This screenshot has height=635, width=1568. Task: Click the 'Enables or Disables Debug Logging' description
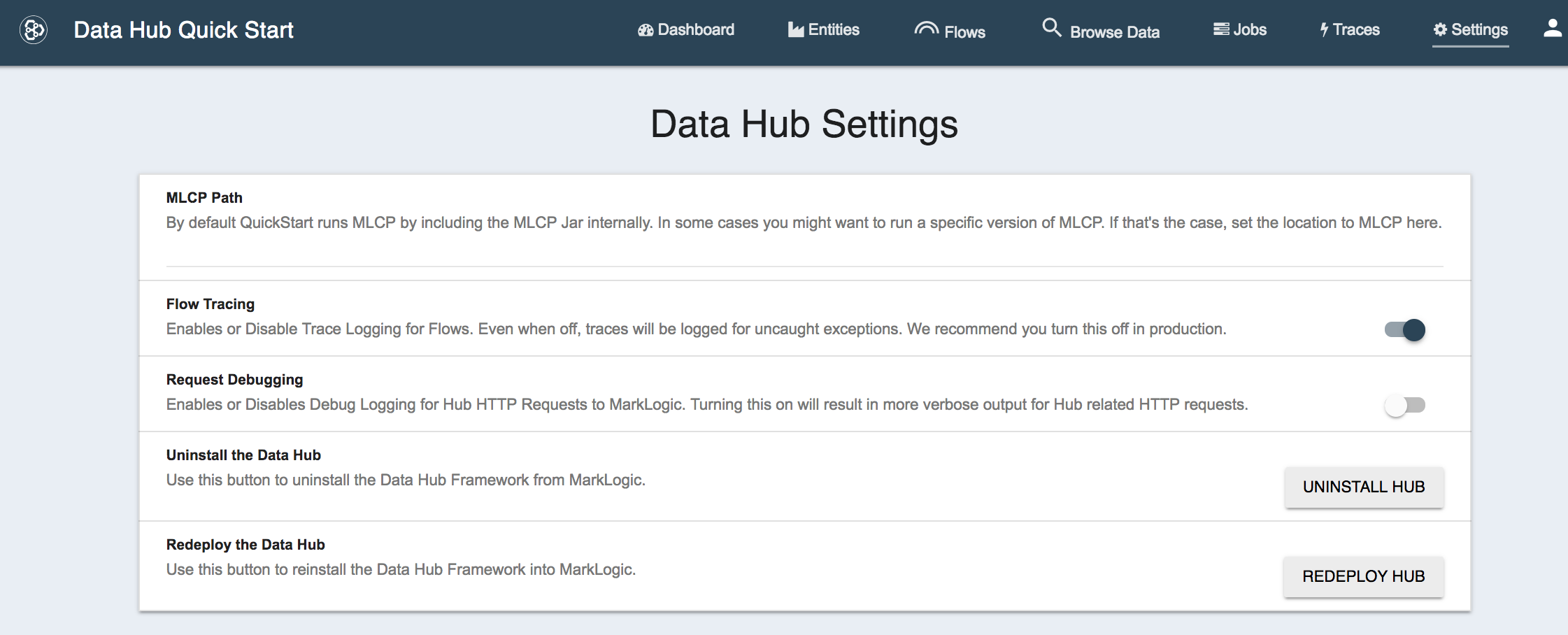(707, 405)
